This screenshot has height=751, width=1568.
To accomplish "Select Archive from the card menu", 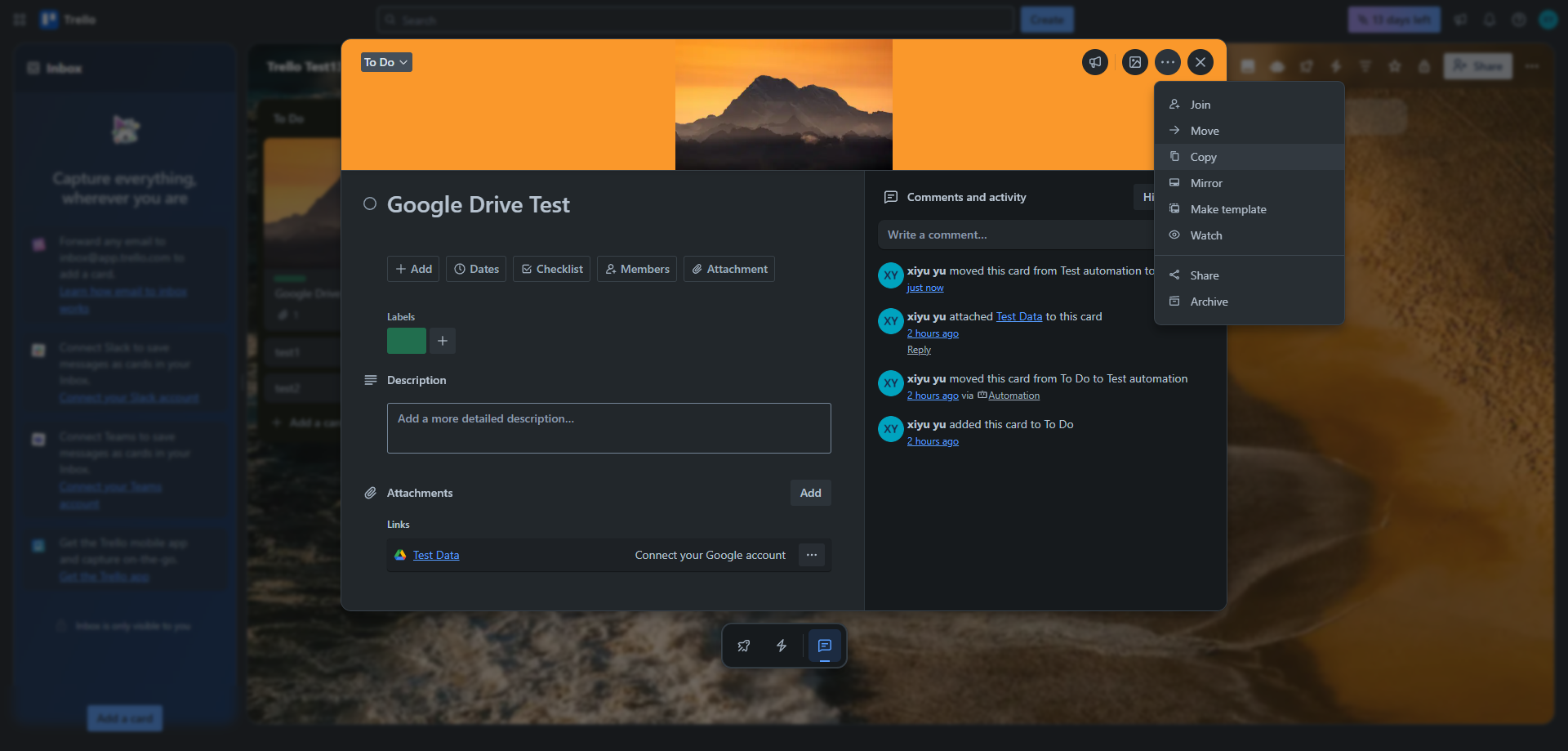I will click(1249, 302).
